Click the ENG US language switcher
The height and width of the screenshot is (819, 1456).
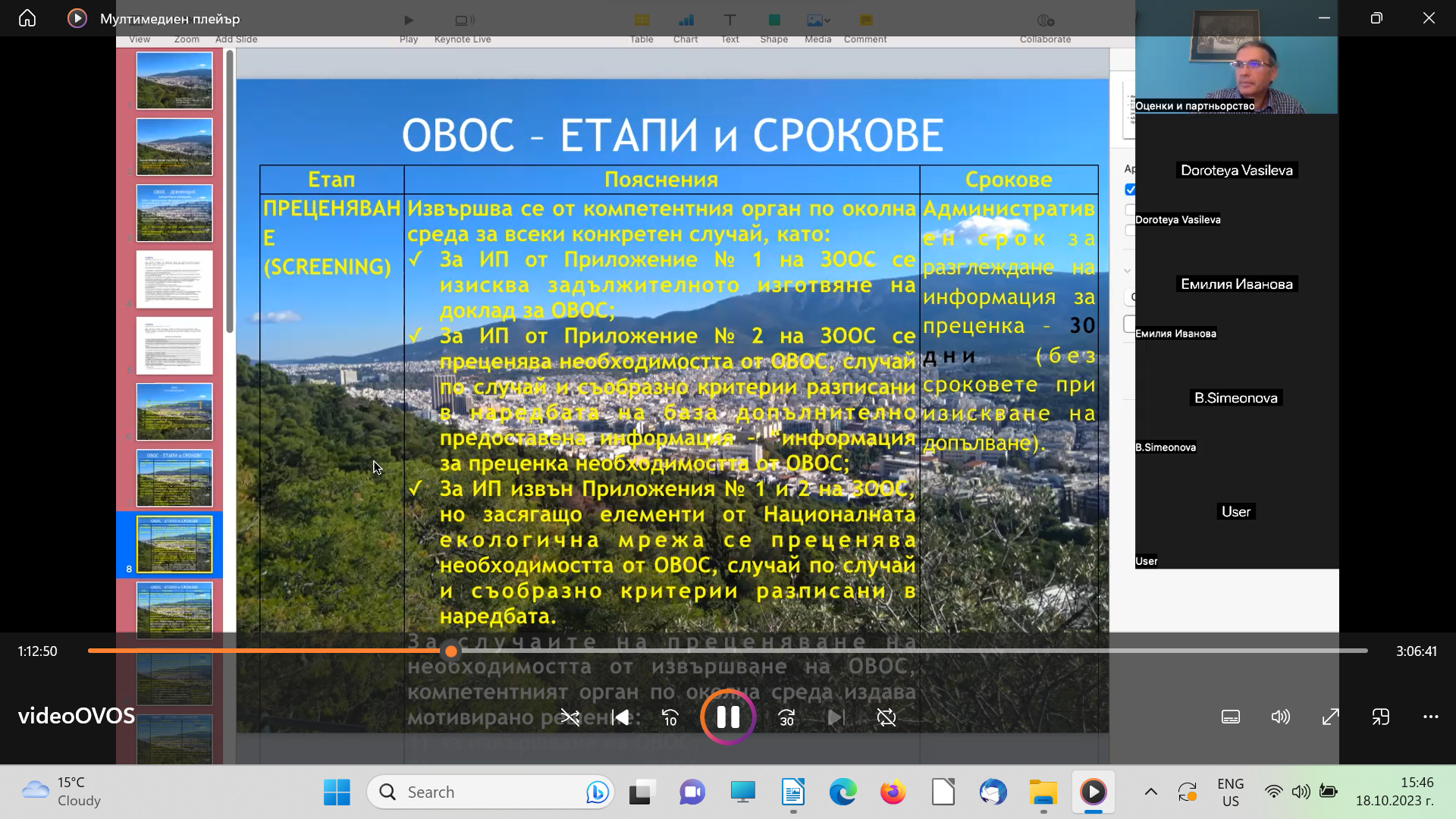pyautogui.click(x=1230, y=792)
